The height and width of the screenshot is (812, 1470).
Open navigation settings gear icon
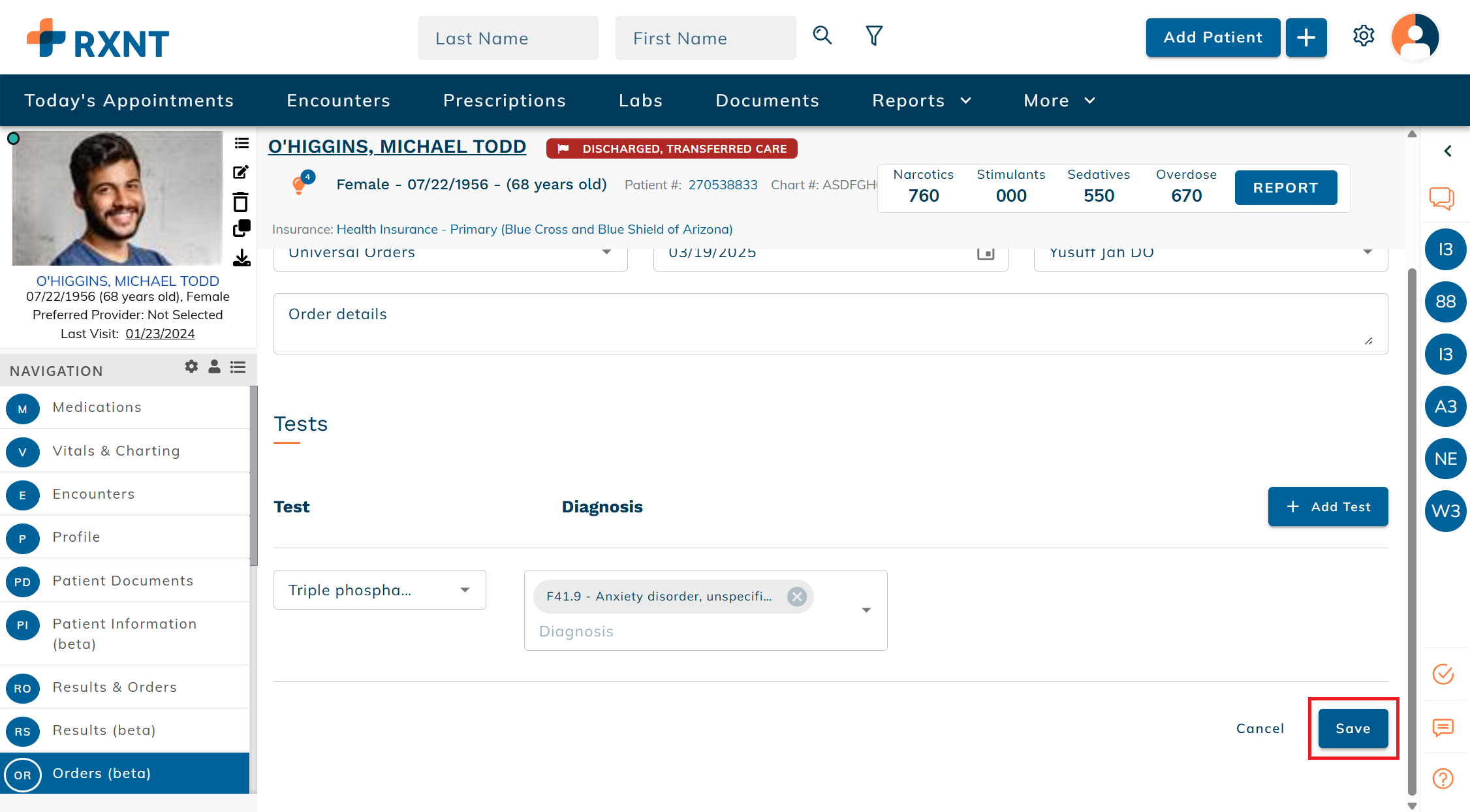click(191, 367)
